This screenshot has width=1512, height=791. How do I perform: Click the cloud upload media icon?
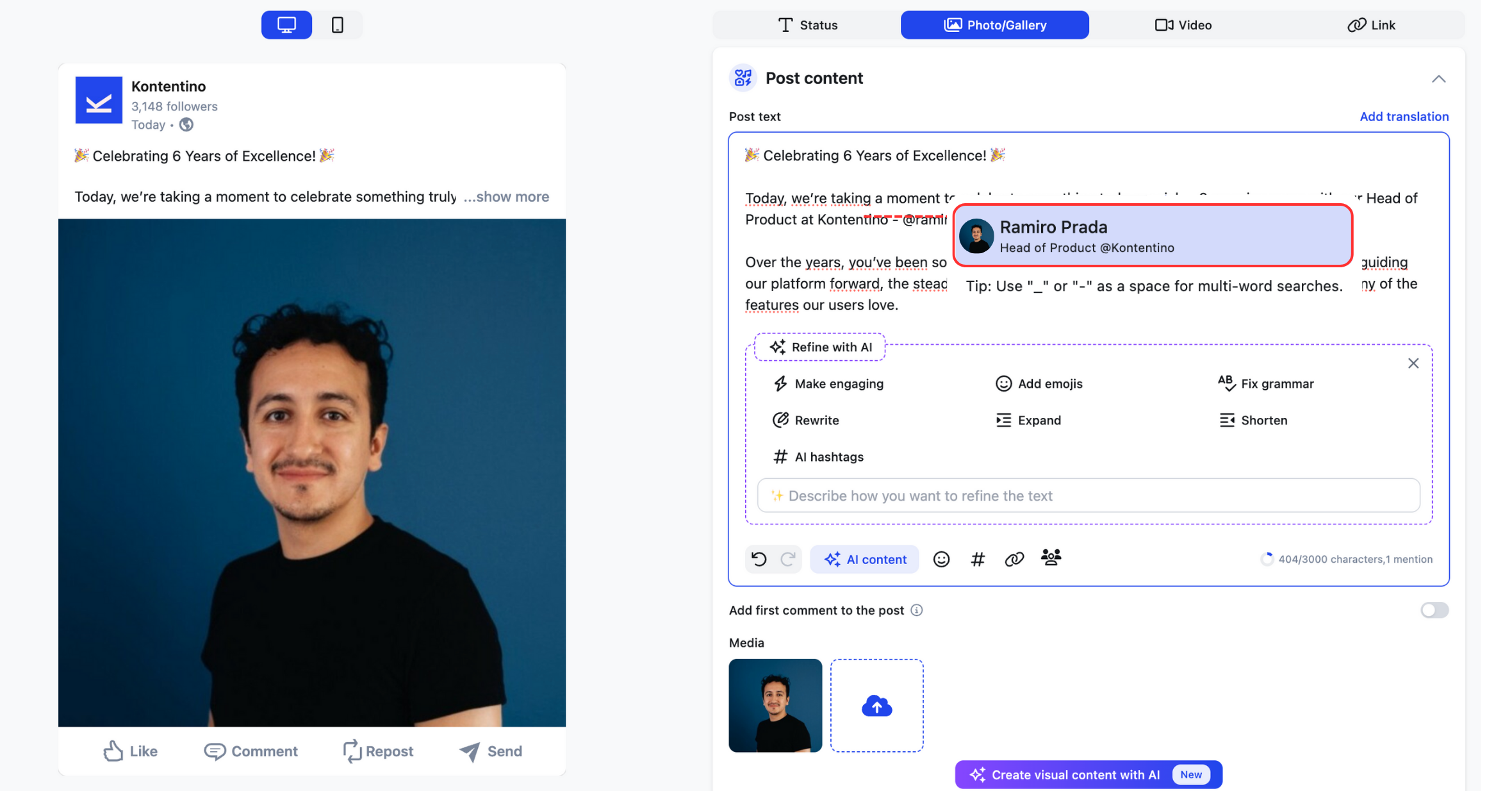pyautogui.click(x=876, y=706)
